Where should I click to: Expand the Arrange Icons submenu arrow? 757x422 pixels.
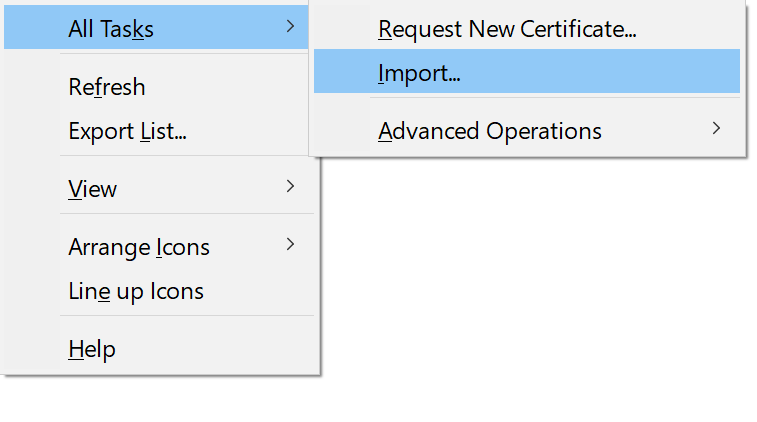point(290,245)
